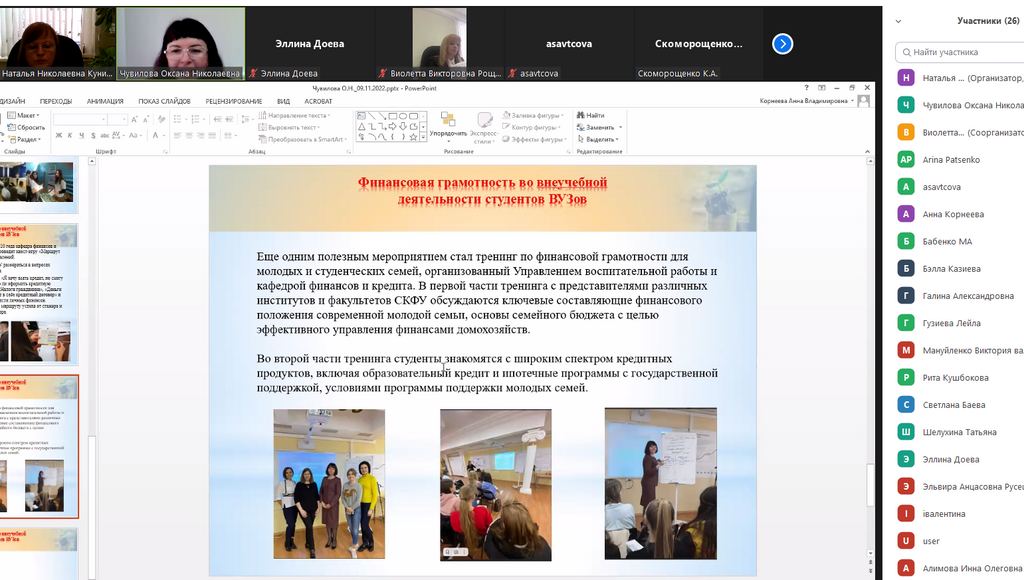Click the Найти find button

pyautogui.click(x=591, y=116)
